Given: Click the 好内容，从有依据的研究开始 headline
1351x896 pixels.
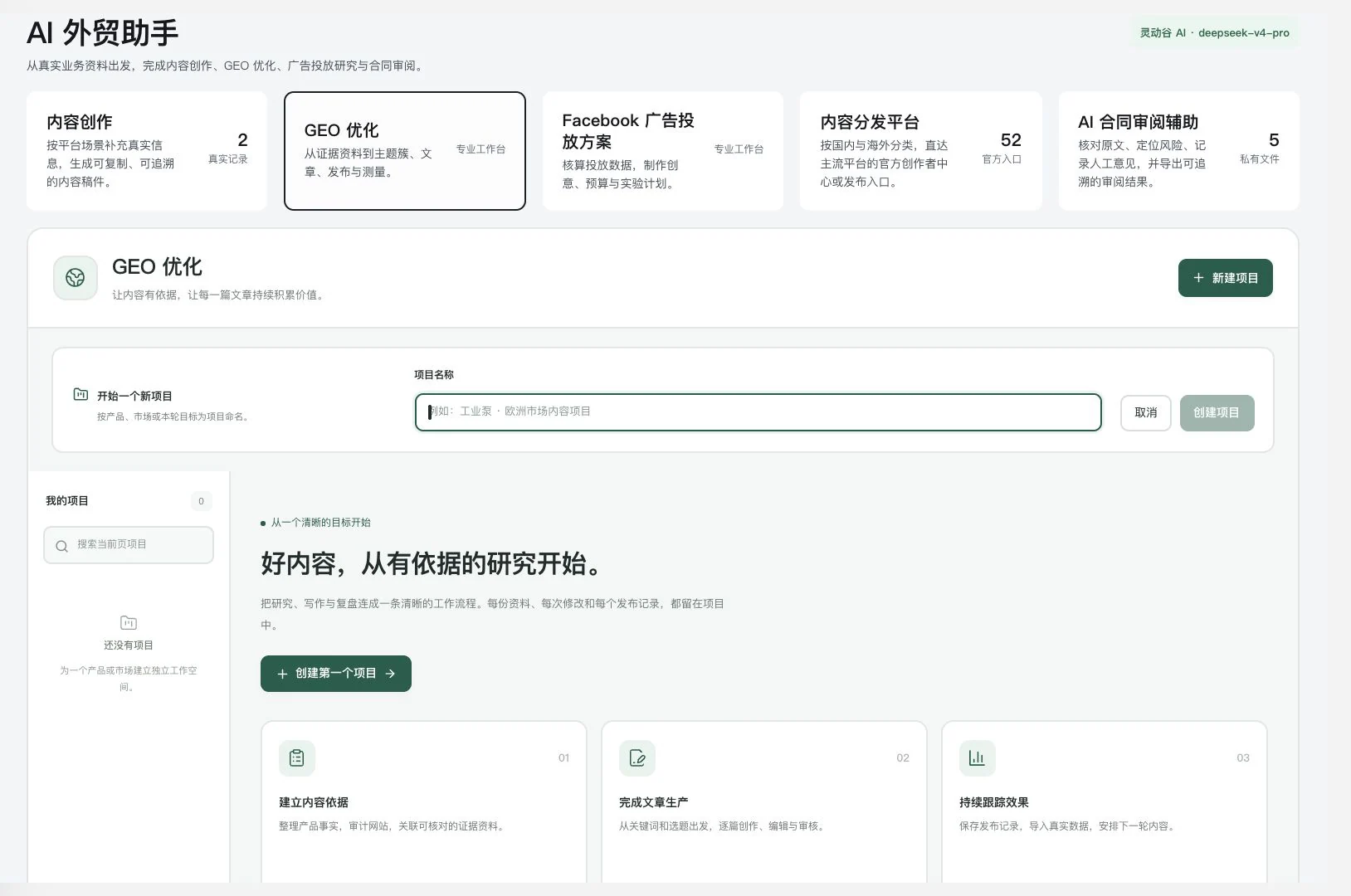Looking at the screenshot, I should (x=432, y=564).
